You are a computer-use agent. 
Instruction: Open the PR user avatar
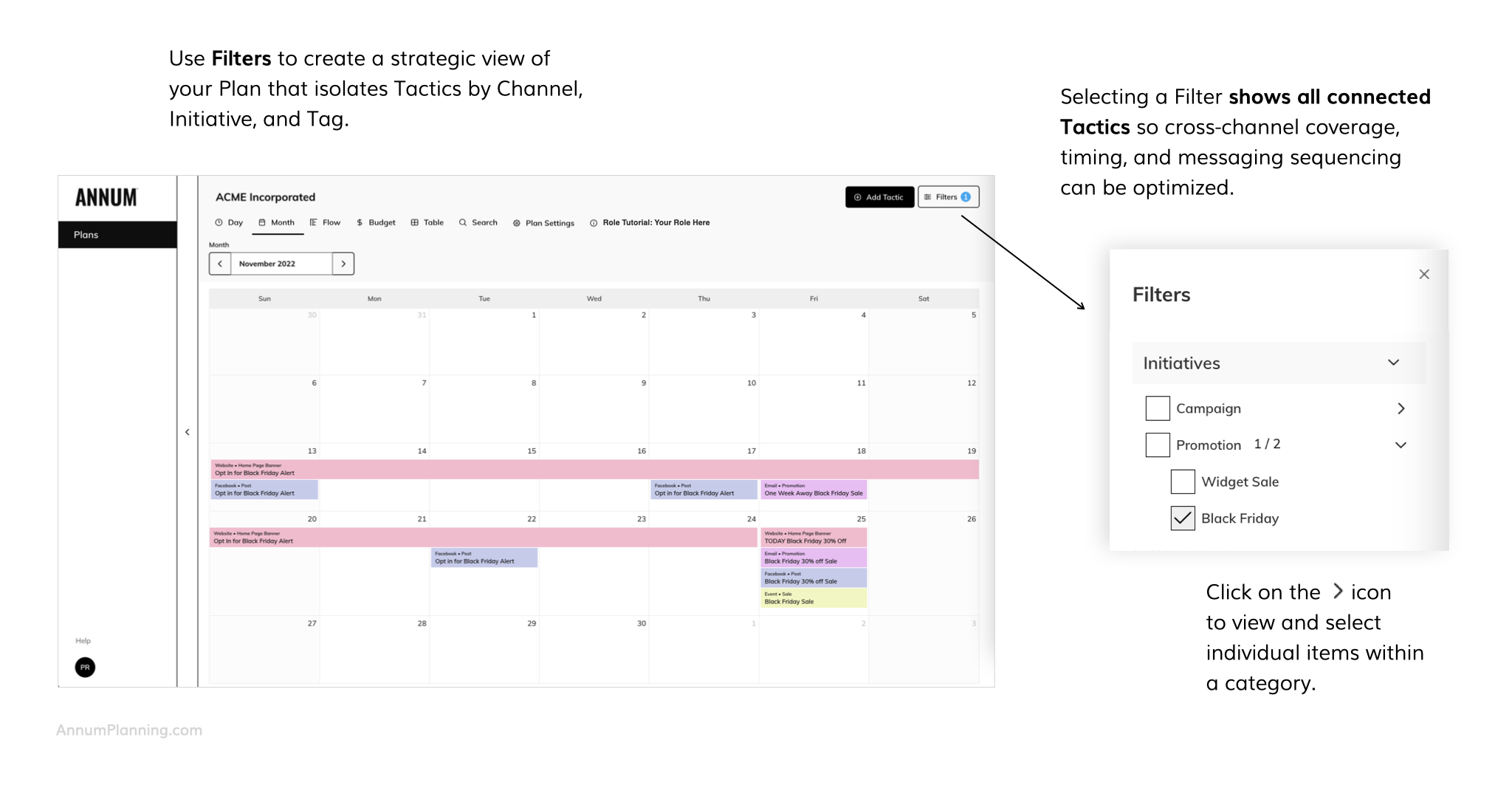85,668
